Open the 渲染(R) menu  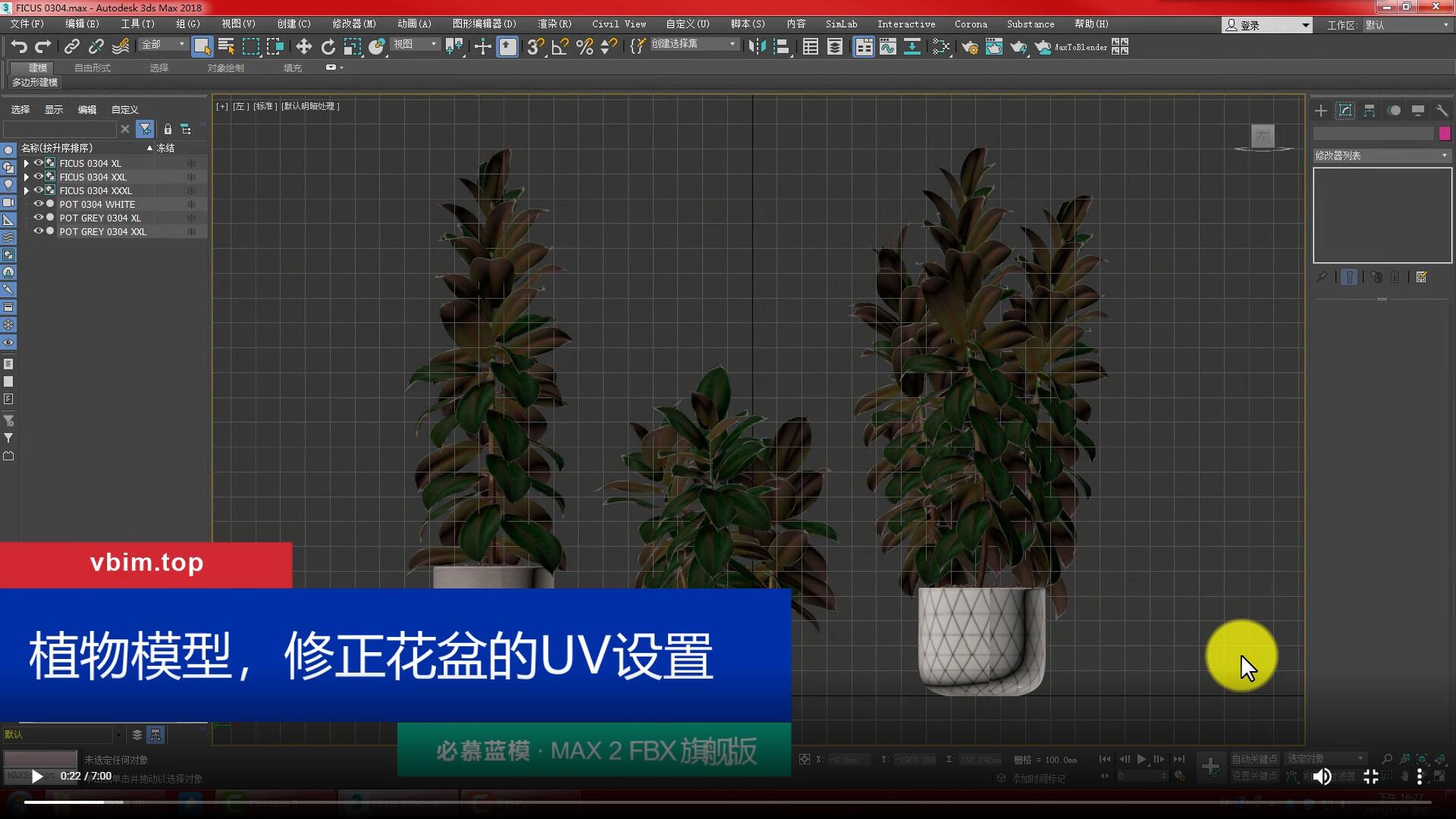[554, 24]
